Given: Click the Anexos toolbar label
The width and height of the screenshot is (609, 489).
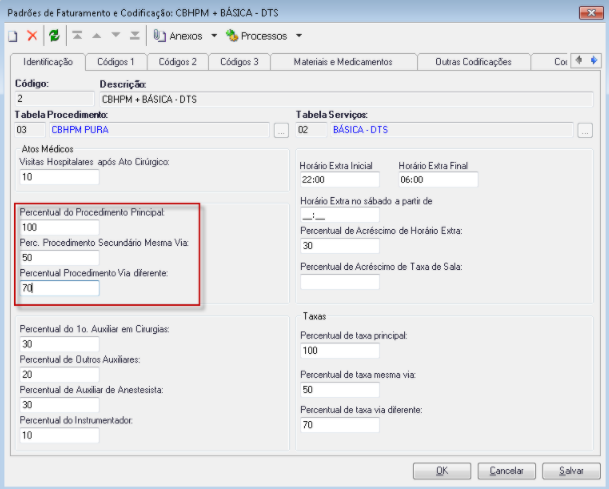Looking at the screenshot, I should coord(186,36).
